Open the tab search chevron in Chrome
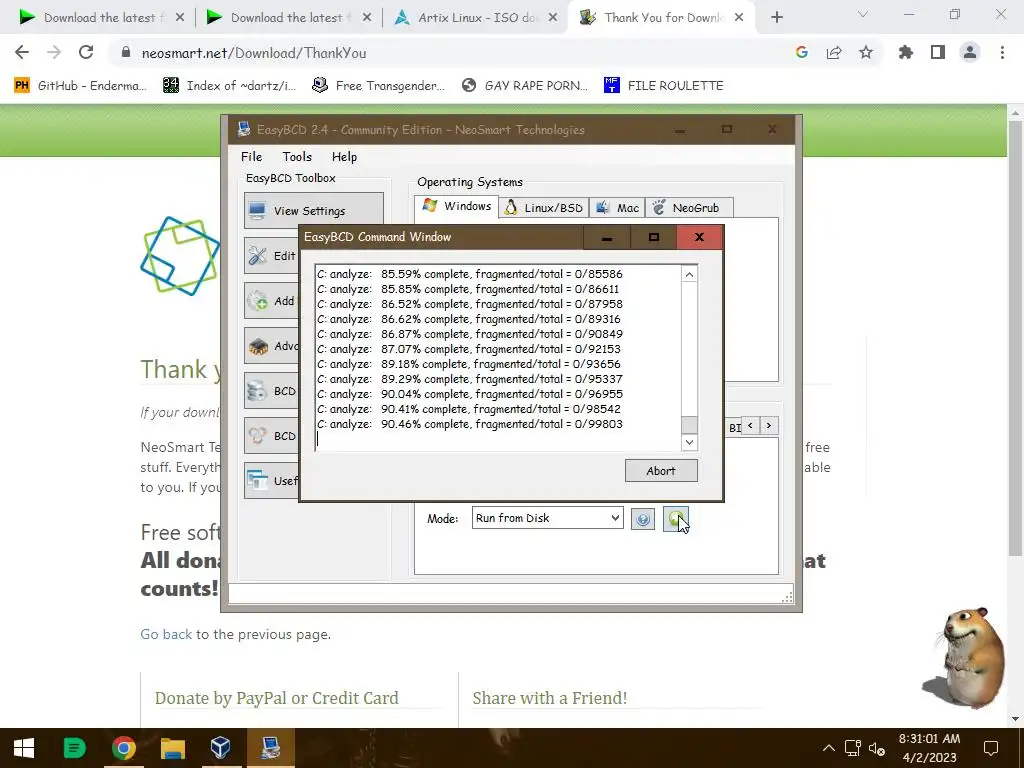Image resolution: width=1024 pixels, height=768 pixels. 863,14
